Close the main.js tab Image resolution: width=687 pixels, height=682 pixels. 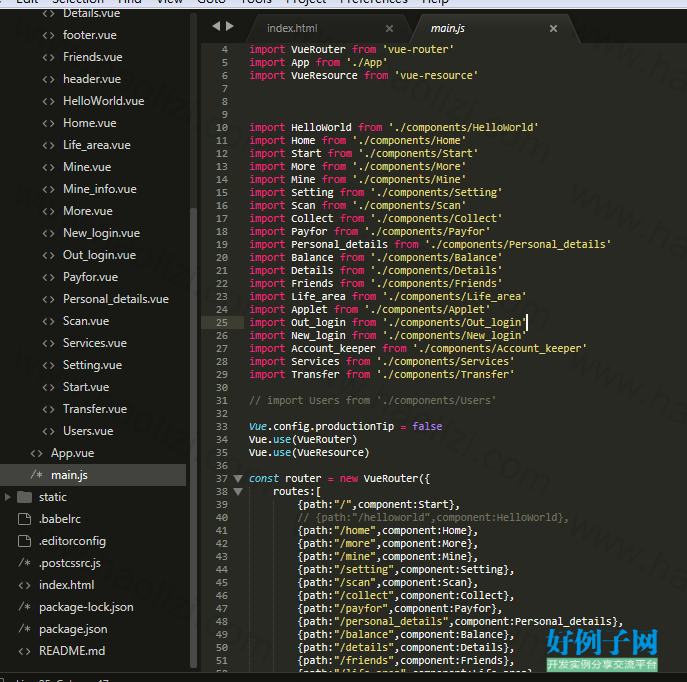tap(553, 29)
